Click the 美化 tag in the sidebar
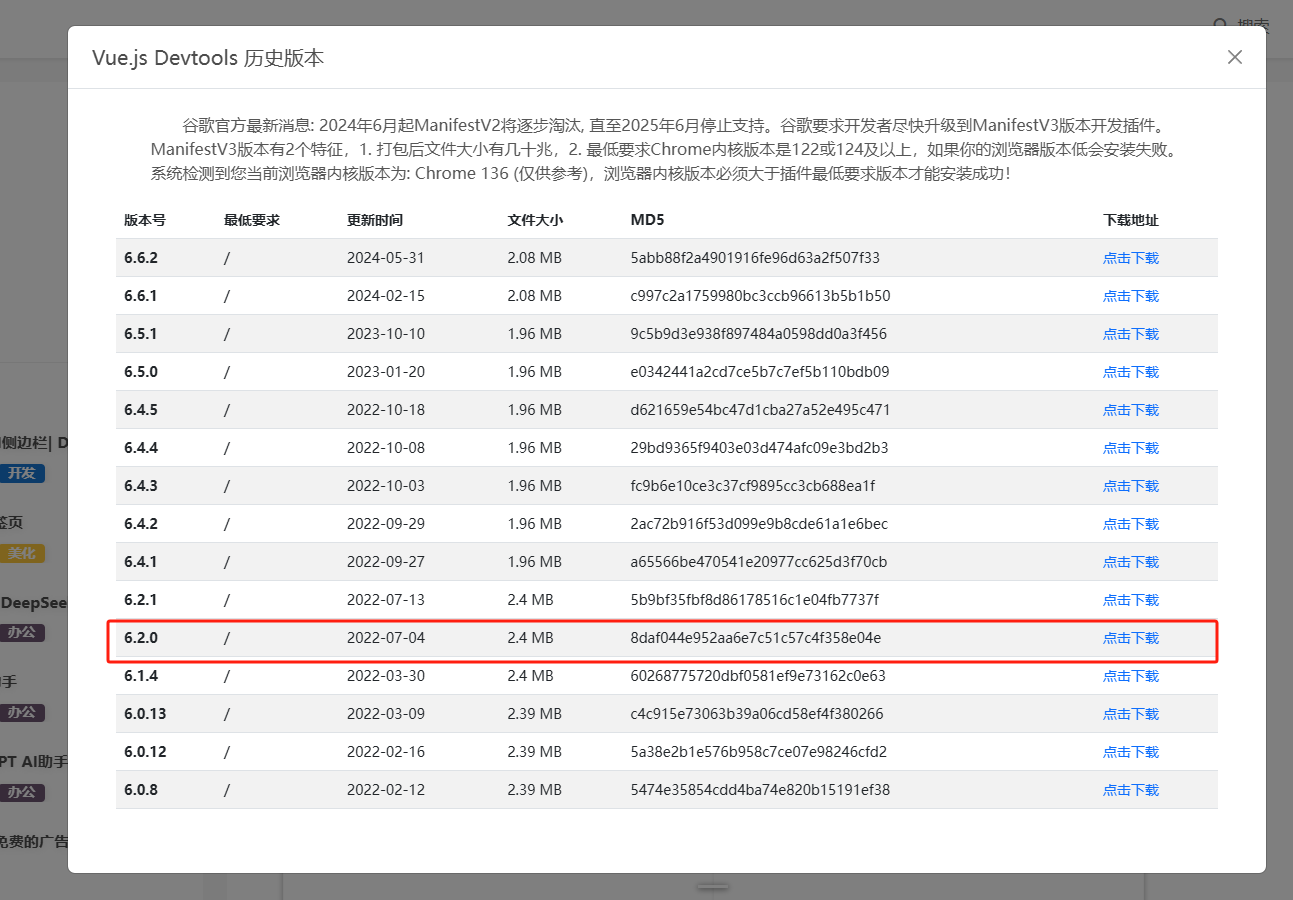Viewport: 1293px width, 900px height. click(22, 553)
